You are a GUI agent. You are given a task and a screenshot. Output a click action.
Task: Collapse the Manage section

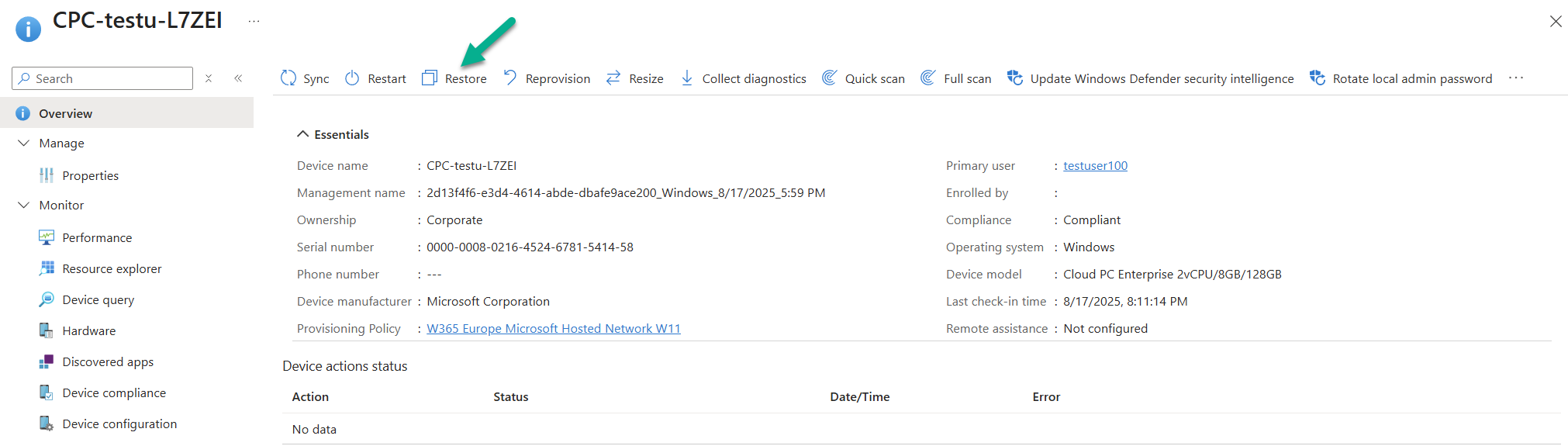coord(24,143)
